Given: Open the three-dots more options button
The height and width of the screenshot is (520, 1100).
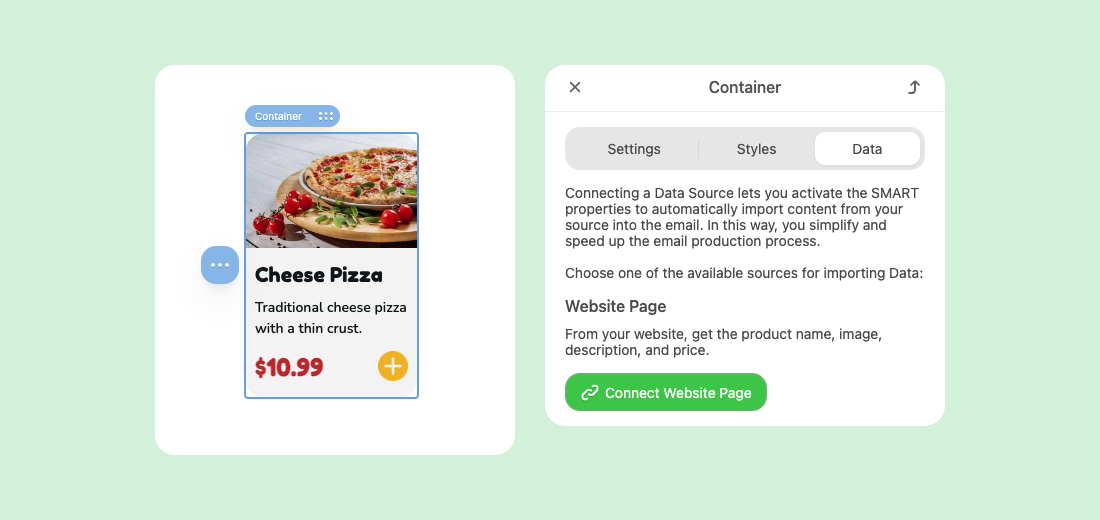Looking at the screenshot, I should pos(220,265).
